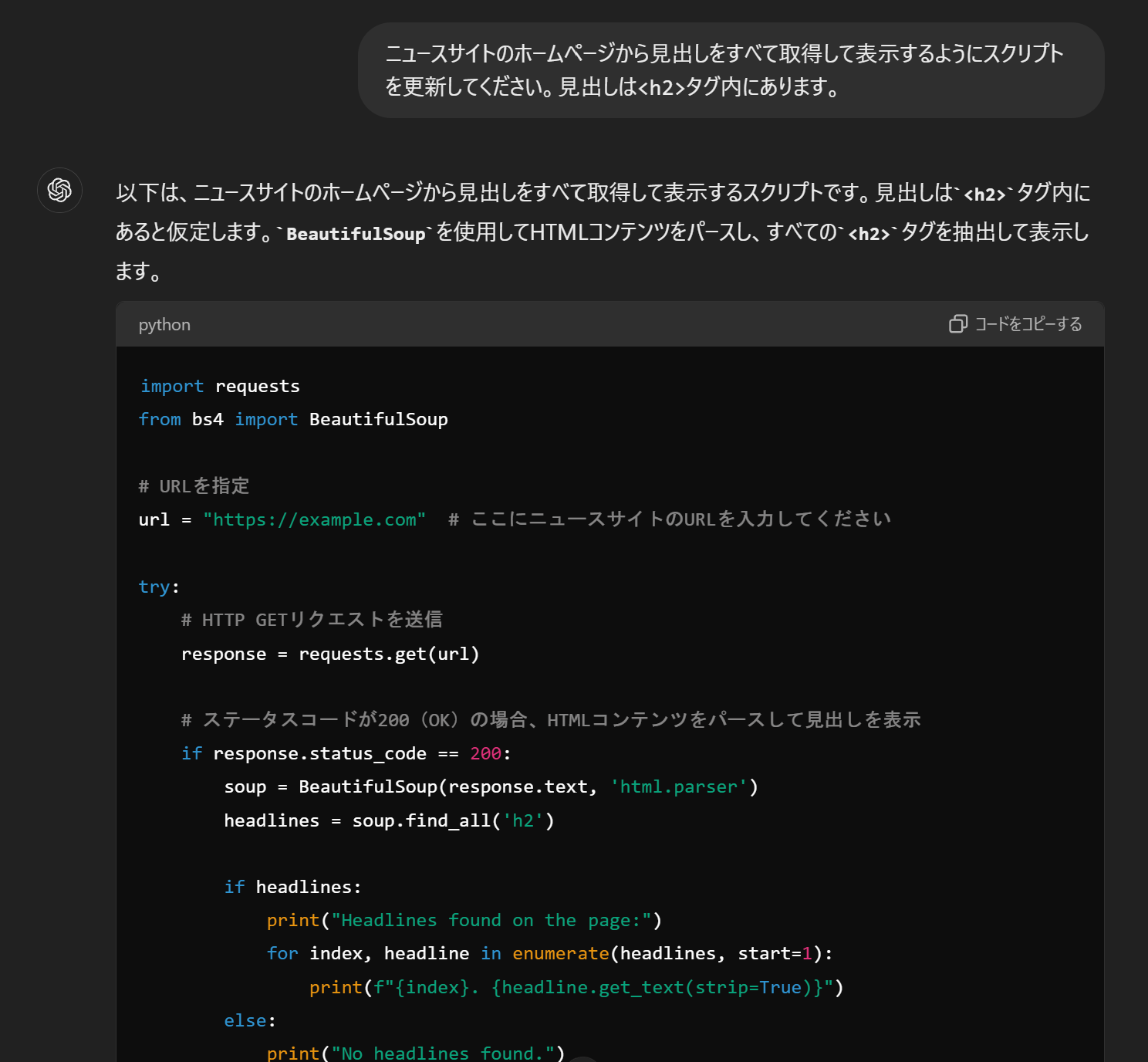Viewport: 1148px width, 1062px height.
Task: Click the 'if headlines:' line
Action: click(x=292, y=887)
